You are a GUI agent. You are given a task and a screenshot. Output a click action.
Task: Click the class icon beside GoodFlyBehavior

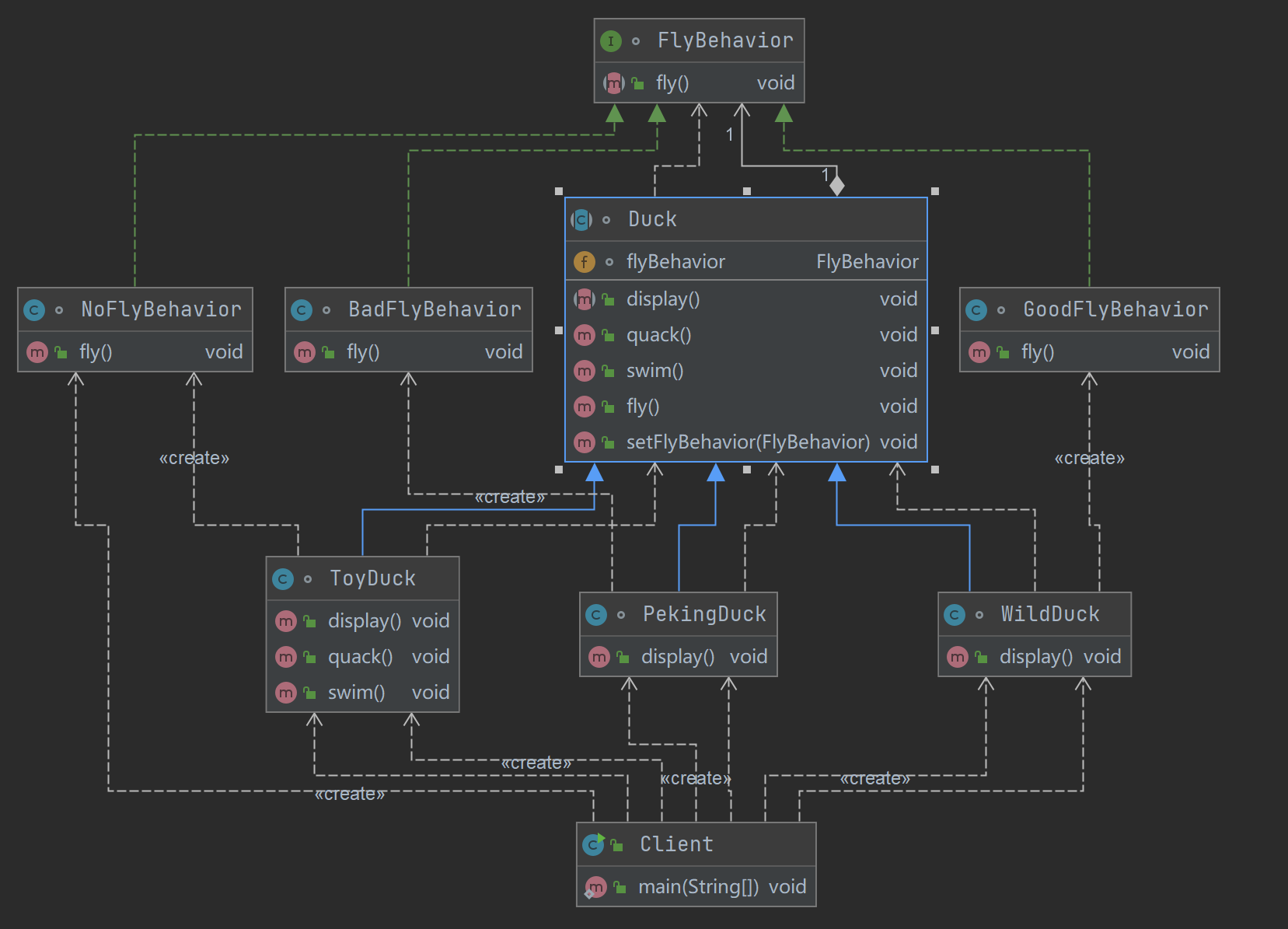tap(976, 310)
